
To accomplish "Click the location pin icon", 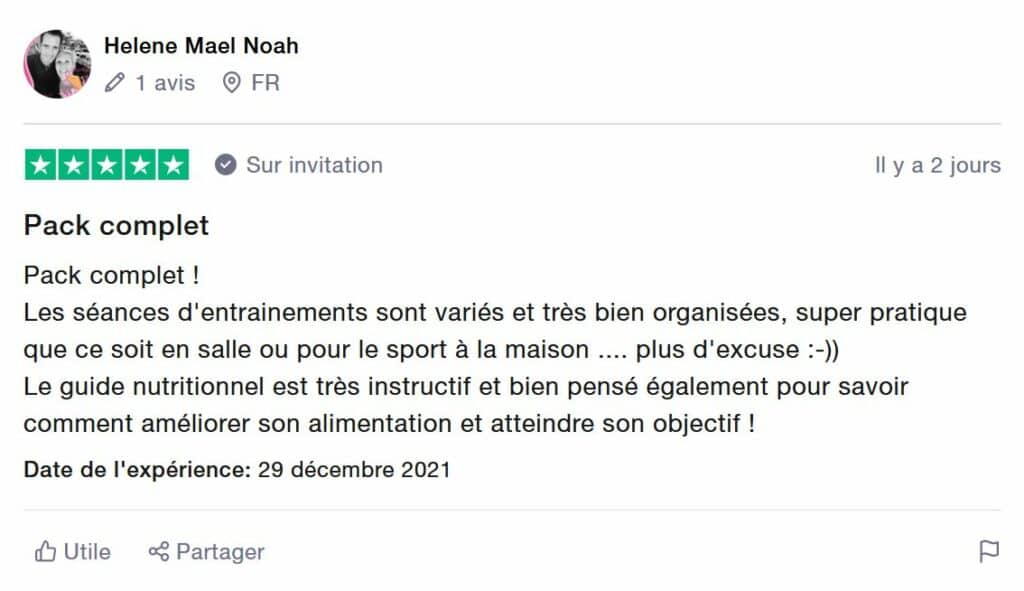I will 232,82.
